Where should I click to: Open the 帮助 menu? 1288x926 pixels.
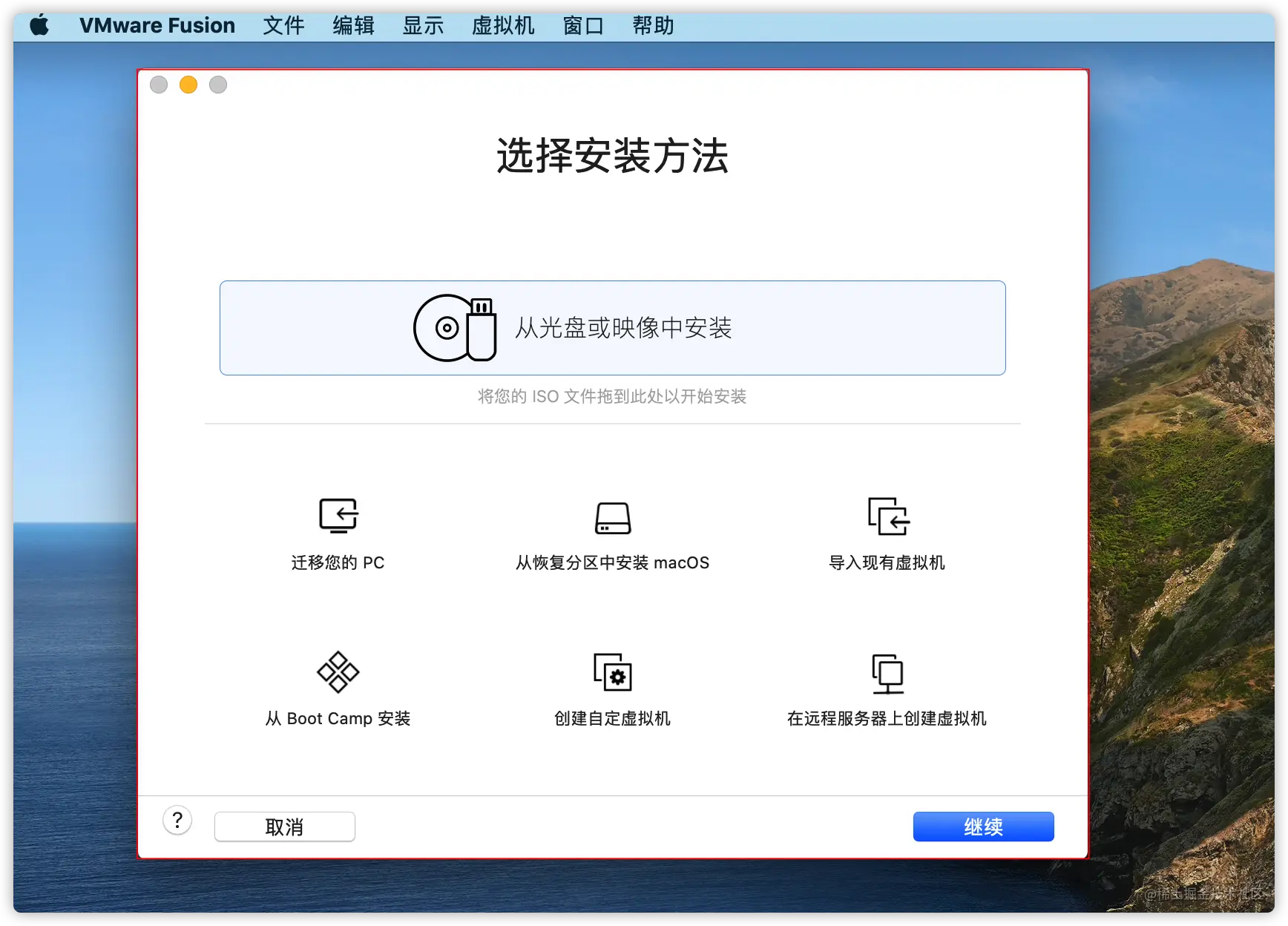coord(653,25)
